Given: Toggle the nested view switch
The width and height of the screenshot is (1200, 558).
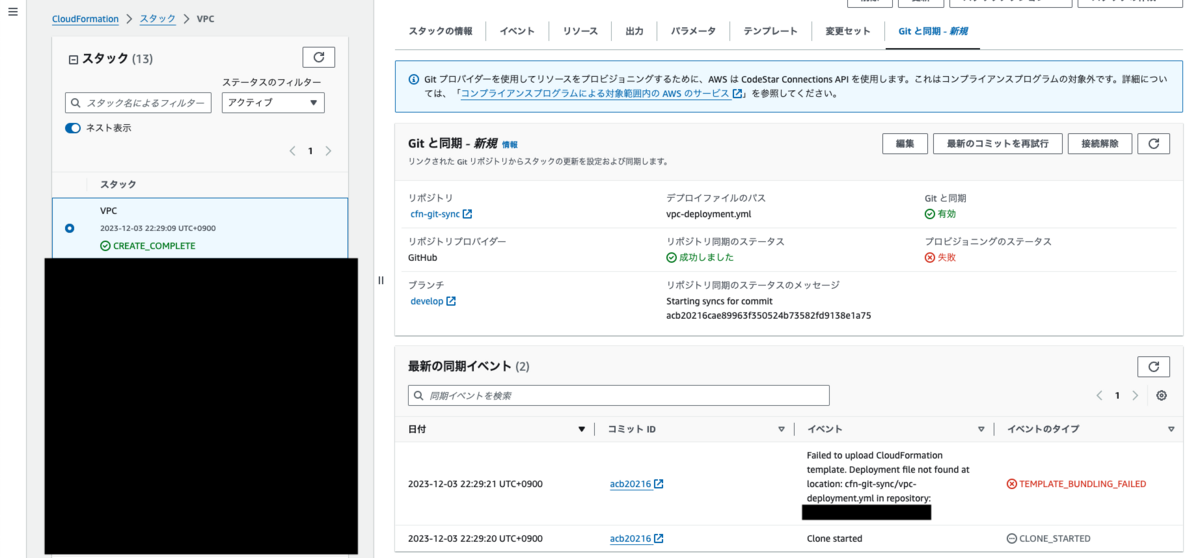Looking at the screenshot, I should click(x=73, y=128).
